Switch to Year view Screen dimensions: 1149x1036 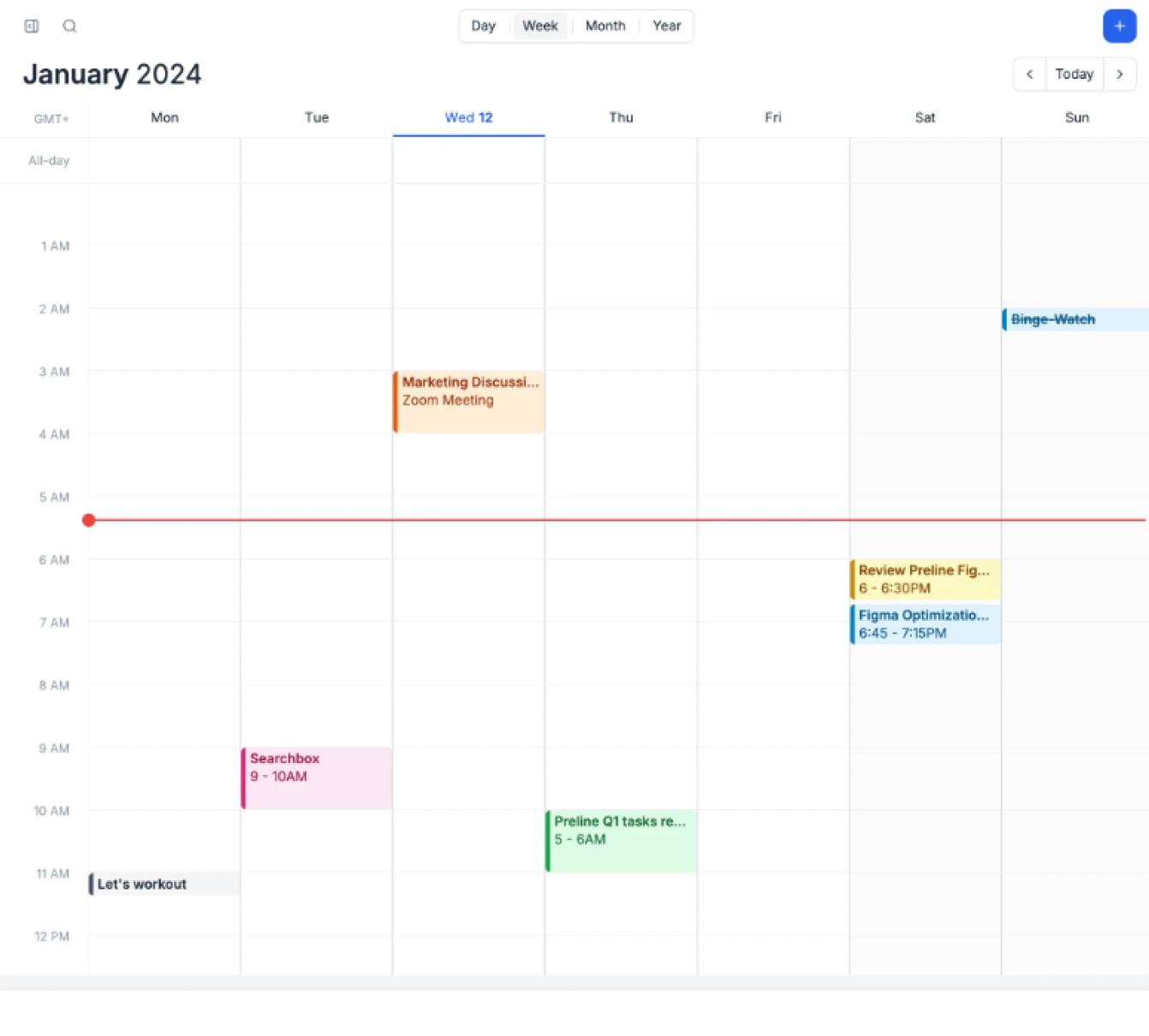(667, 26)
